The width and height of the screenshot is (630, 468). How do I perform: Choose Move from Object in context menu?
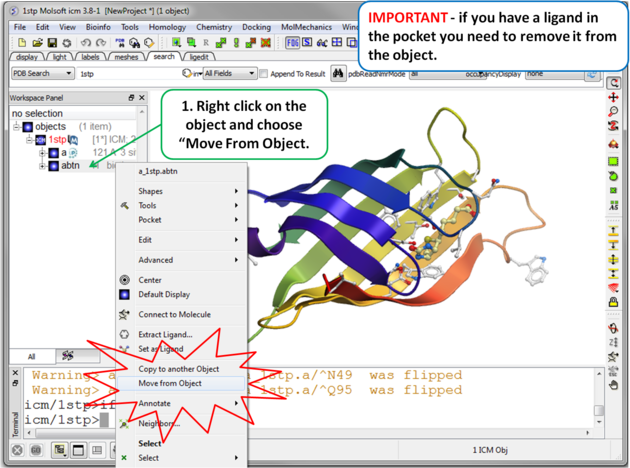170,383
